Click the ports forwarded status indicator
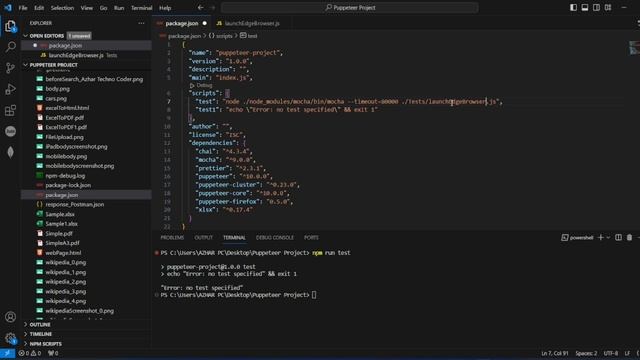640x360 pixels. [x=53, y=353]
